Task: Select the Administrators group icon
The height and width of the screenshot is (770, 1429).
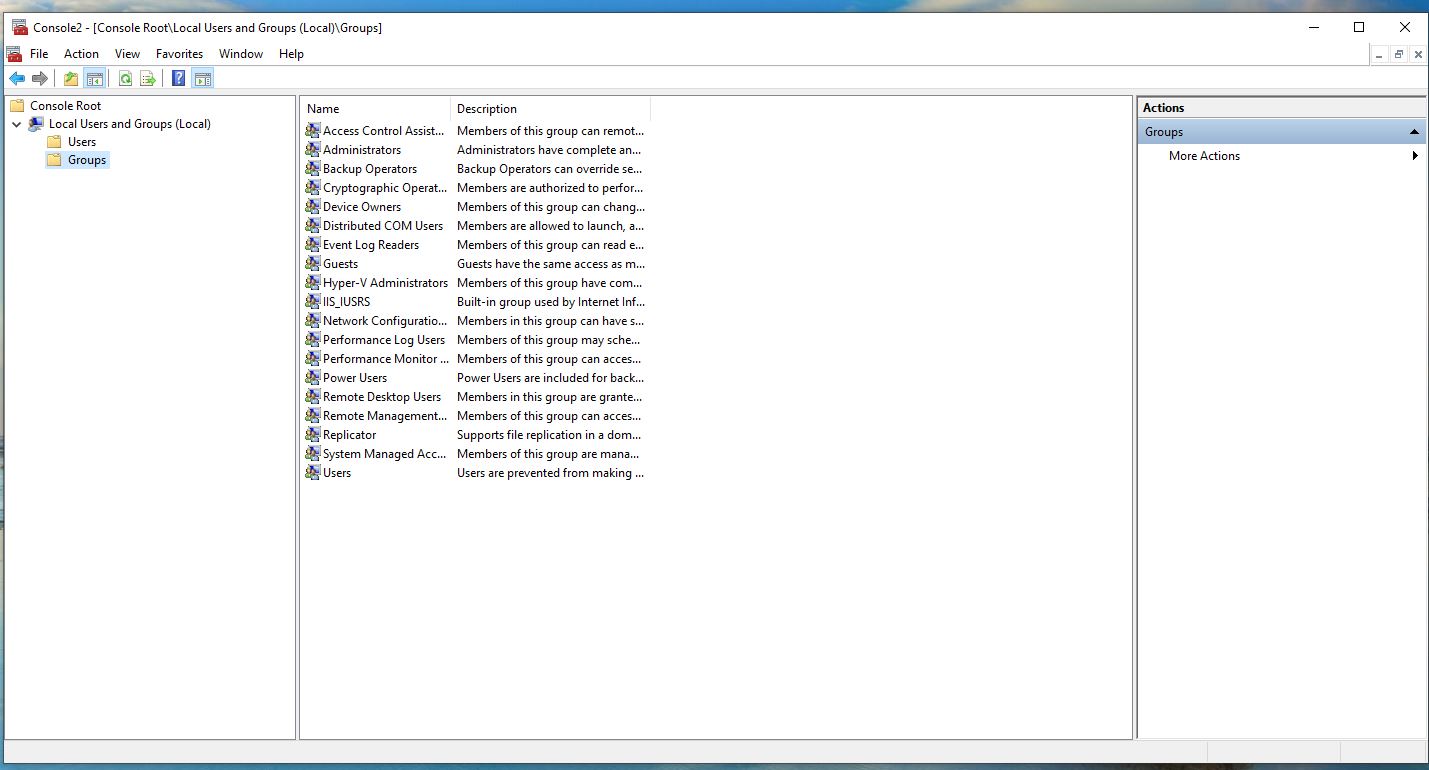Action: pos(313,150)
